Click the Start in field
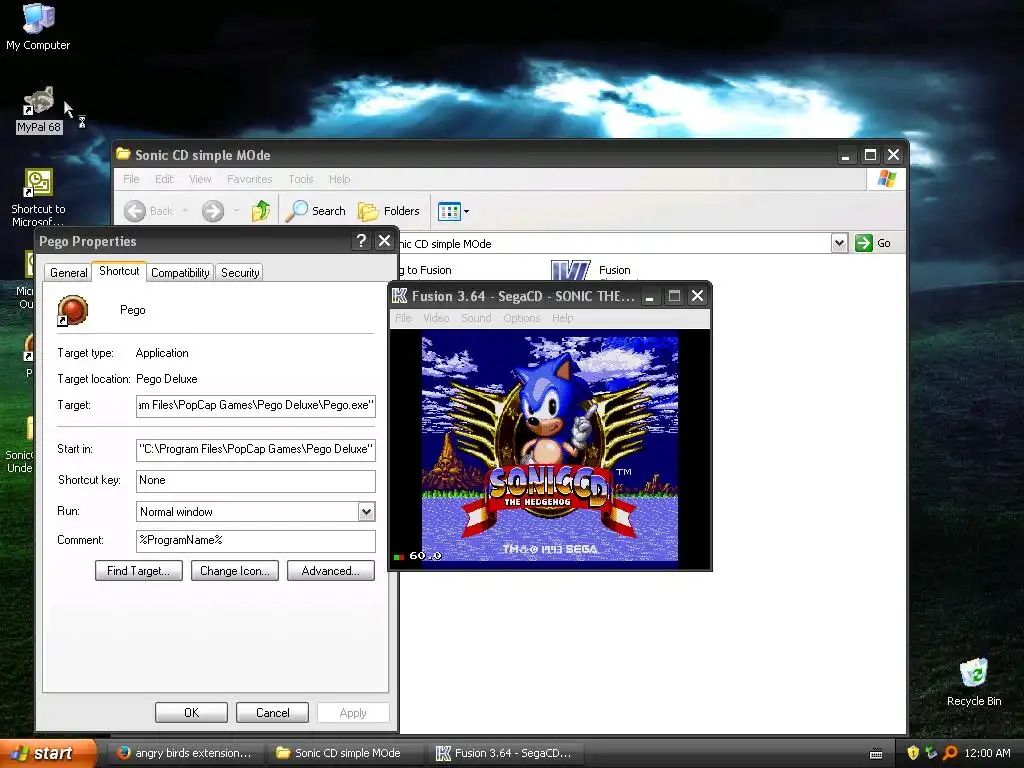Screen dimensions: 1024x768 tap(255, 449)
